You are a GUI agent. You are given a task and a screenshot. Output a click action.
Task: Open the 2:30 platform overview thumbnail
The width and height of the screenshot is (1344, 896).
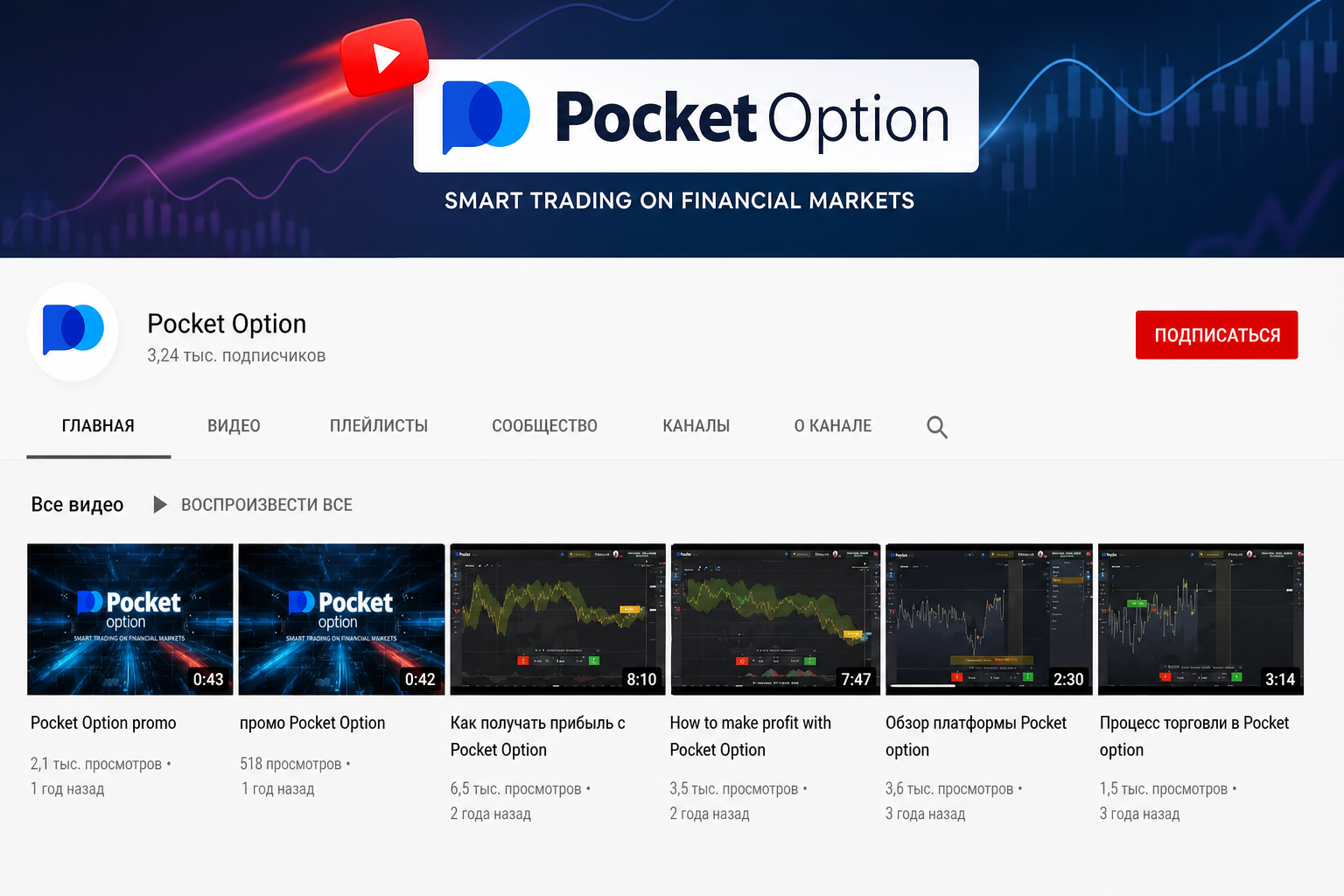pos(989,619)
